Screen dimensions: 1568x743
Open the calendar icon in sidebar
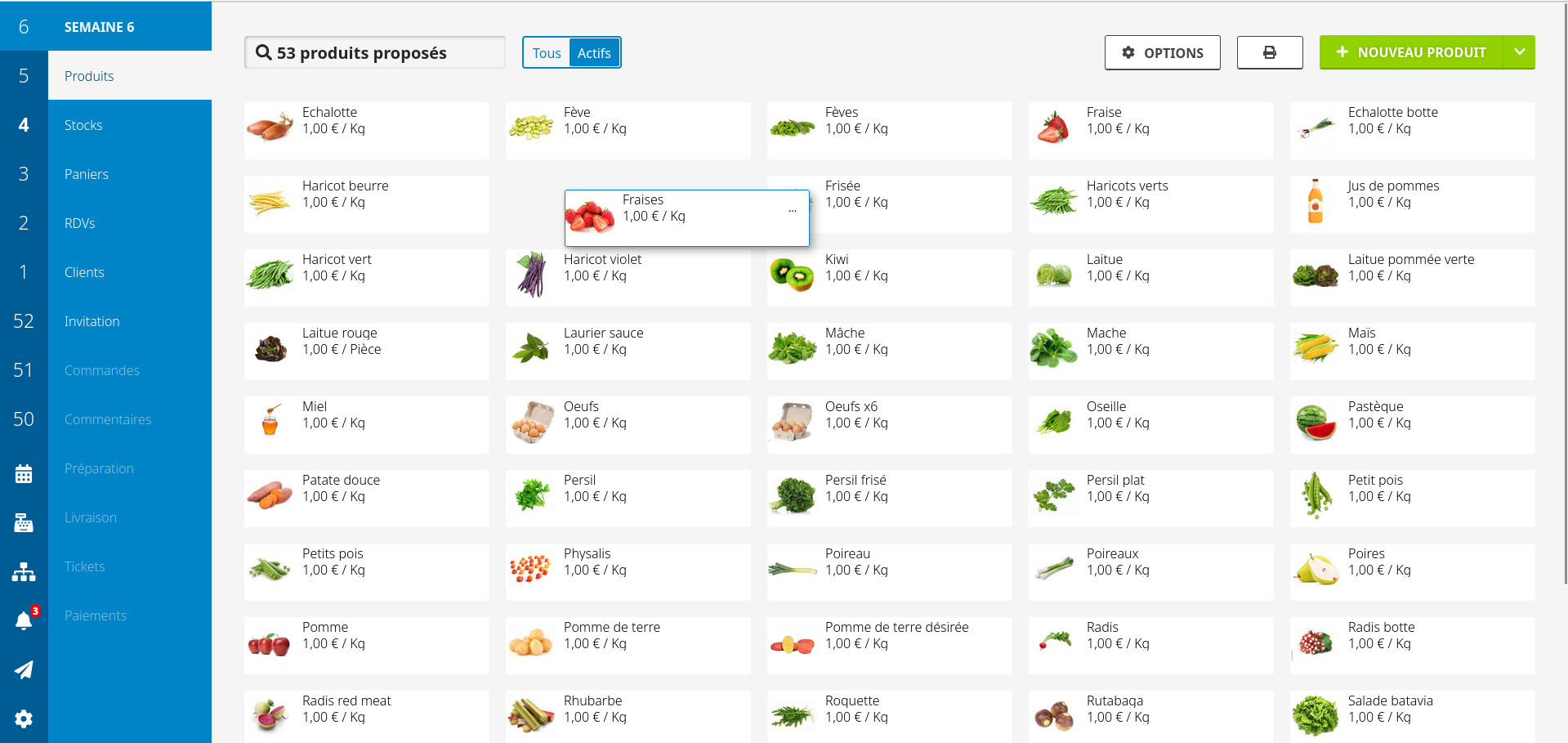[24, 474]
